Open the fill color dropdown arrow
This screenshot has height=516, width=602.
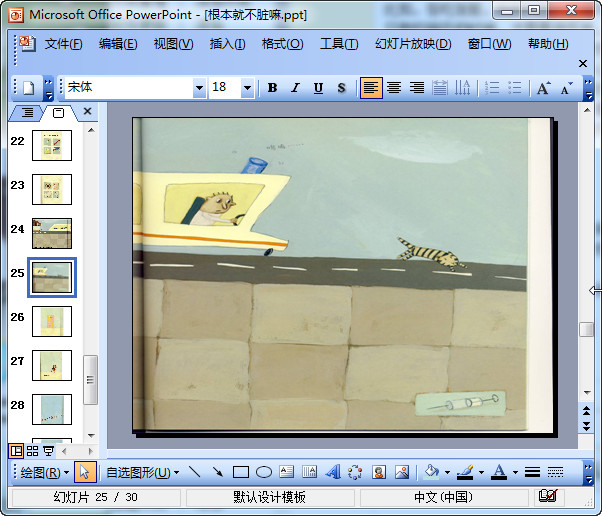[x=447, y=472]
